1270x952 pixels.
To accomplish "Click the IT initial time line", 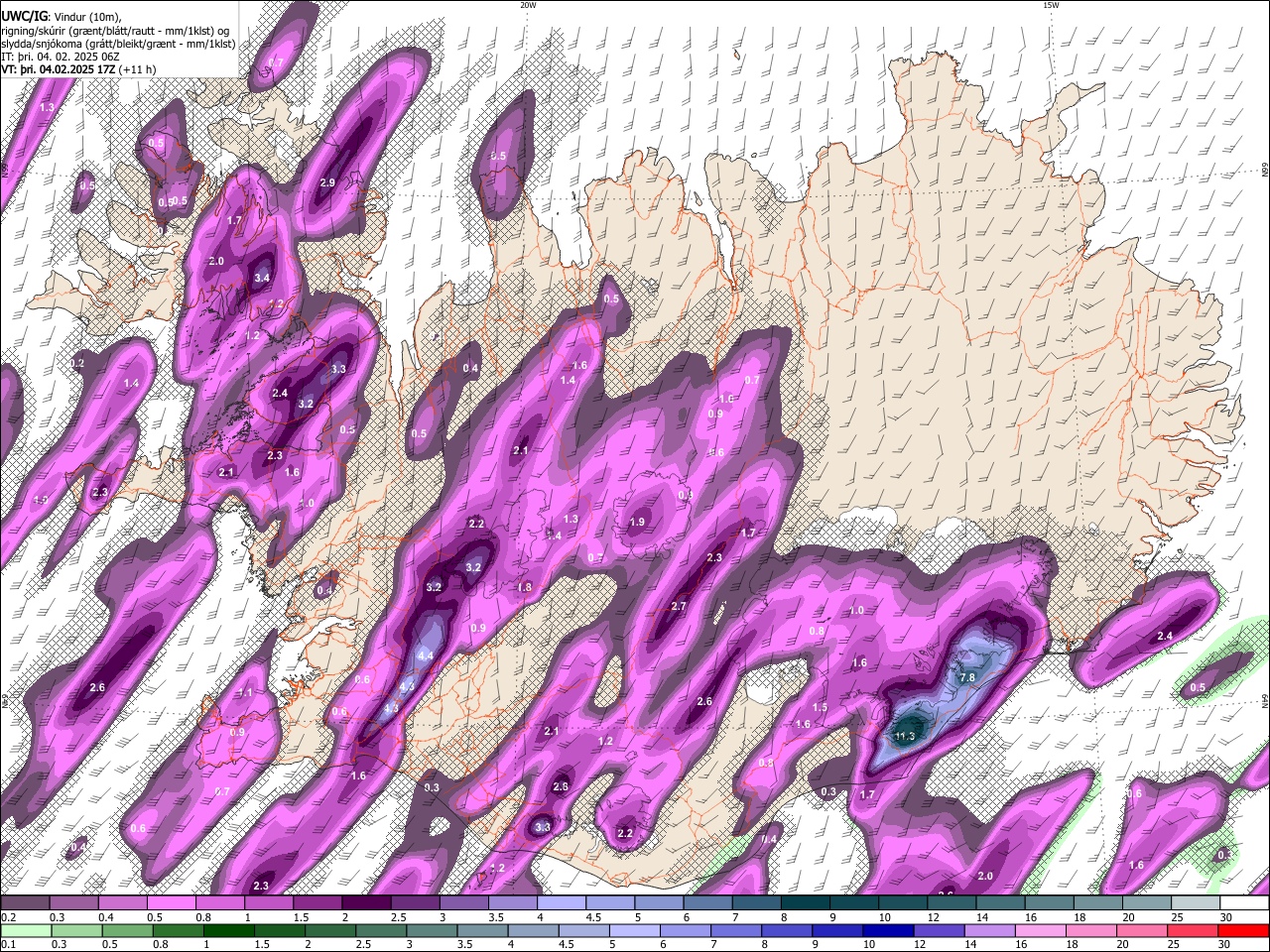I will 61,57.
